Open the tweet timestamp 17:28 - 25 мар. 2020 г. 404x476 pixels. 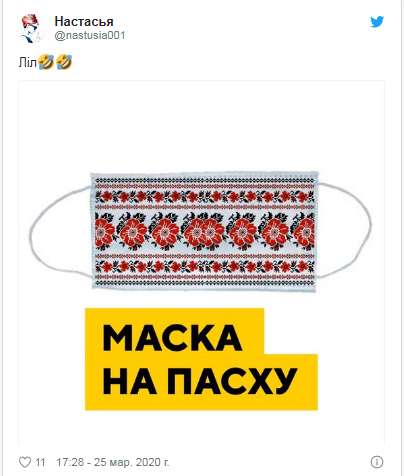[113, 462]
